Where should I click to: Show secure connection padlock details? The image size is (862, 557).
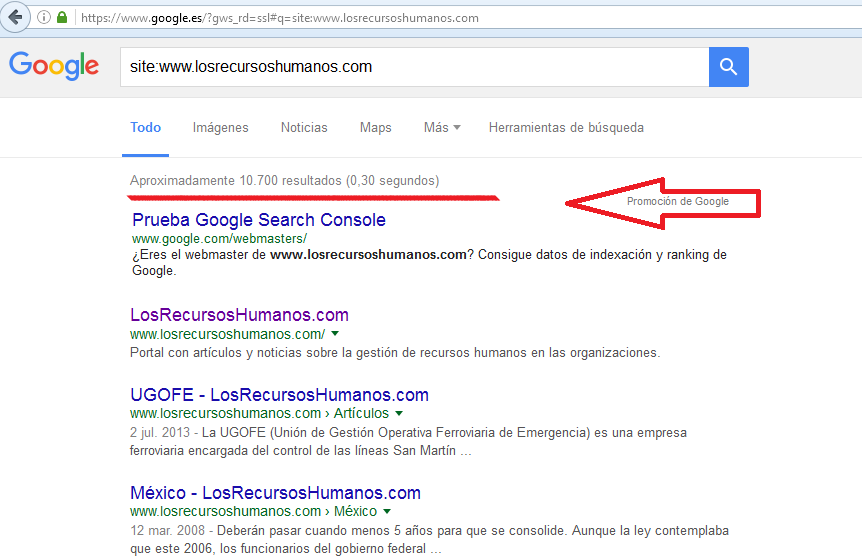coord(62,18)
